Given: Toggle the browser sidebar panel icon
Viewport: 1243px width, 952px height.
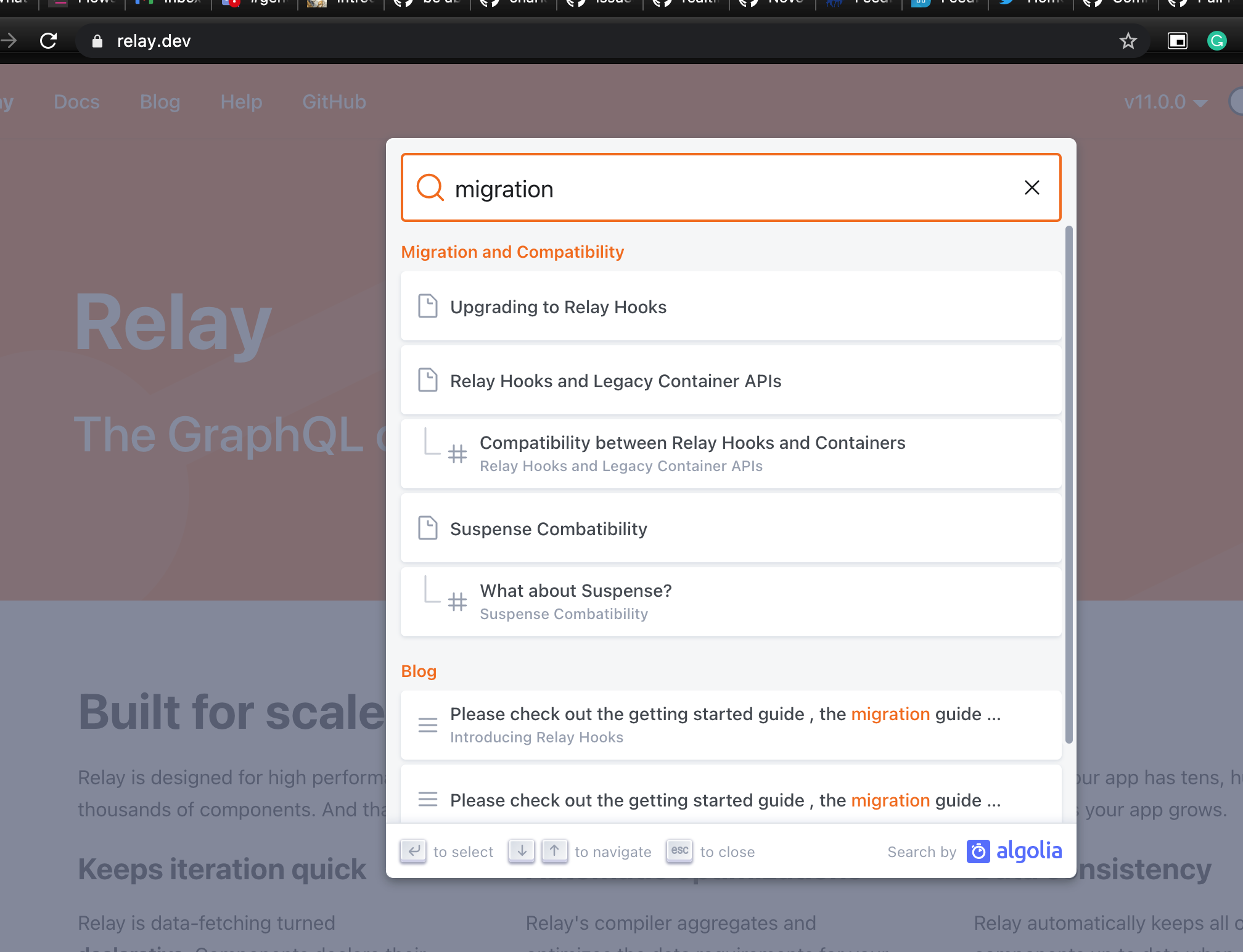Looking at the screenshot, I should 1177,40.
